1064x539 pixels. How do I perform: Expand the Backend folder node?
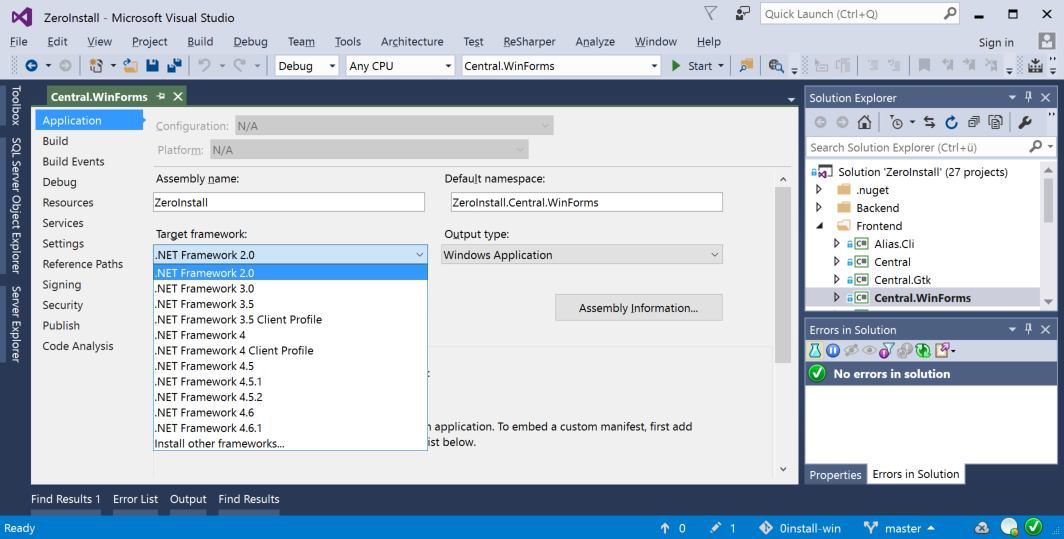point(819,207)
